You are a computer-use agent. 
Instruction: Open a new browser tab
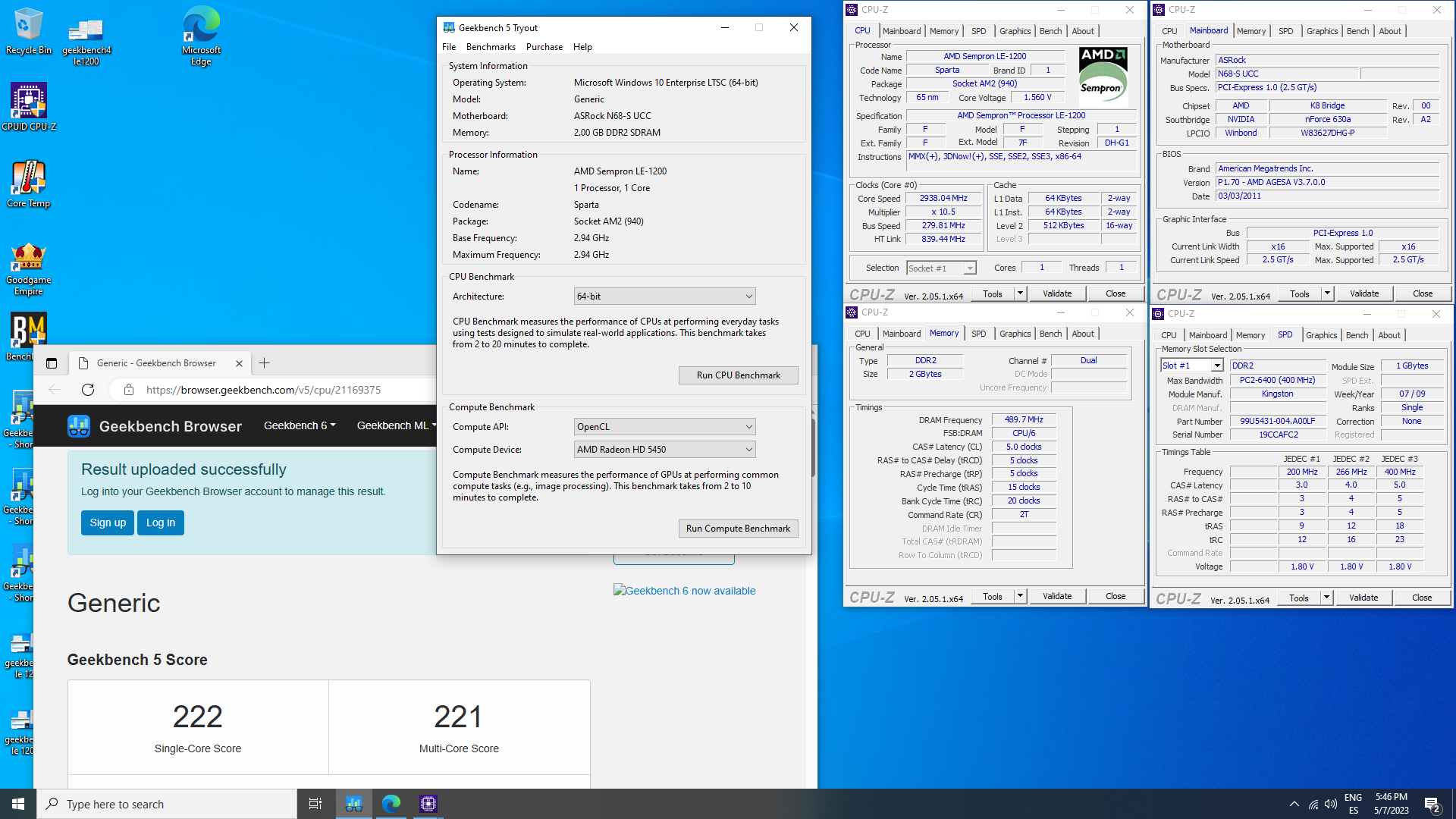point(264,363)
